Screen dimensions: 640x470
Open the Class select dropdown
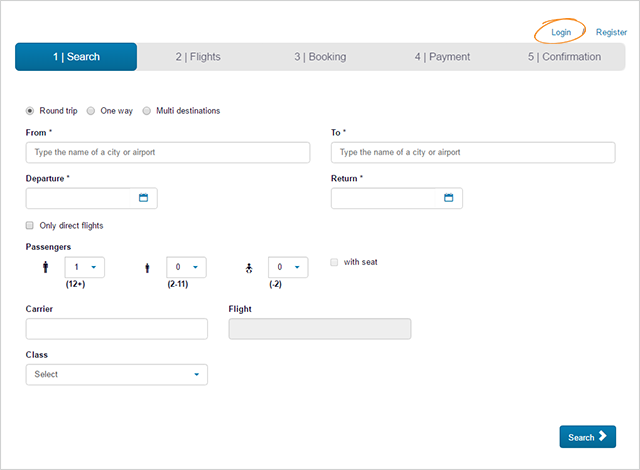pos(116,374)
